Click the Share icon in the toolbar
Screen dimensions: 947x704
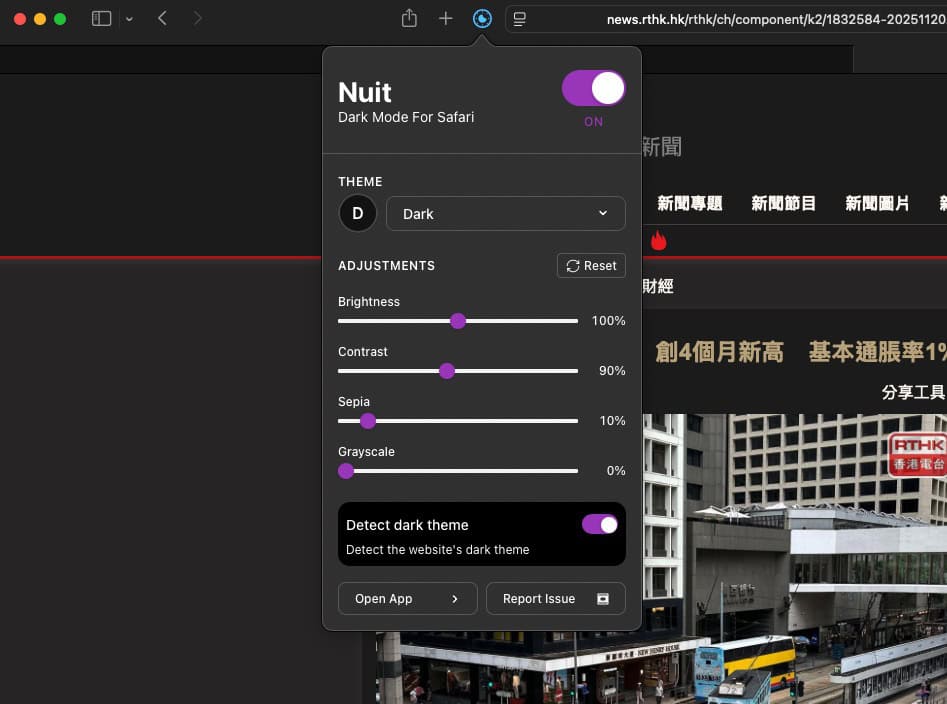pyautogui.click(x=409, y=17)
